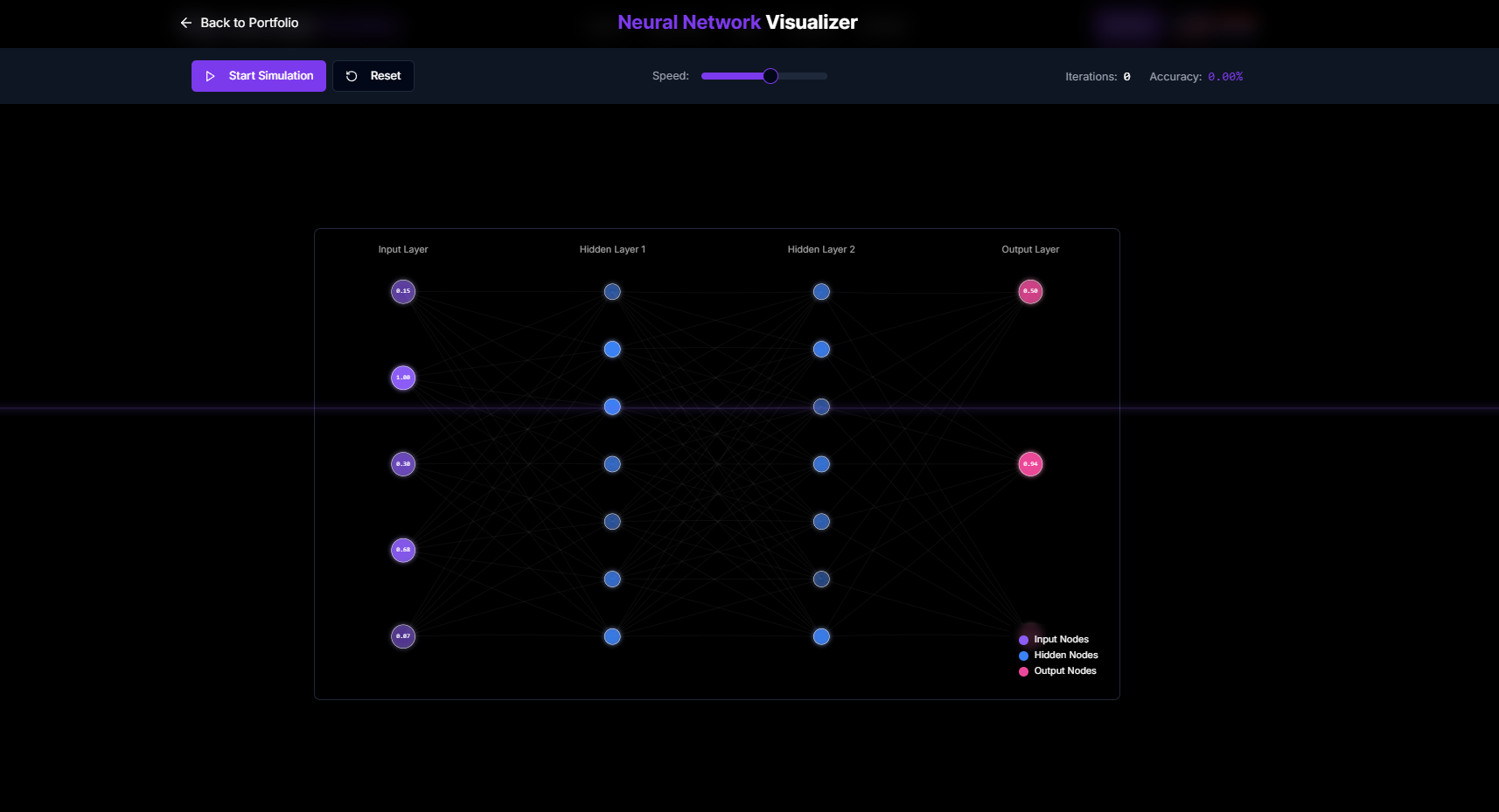Click the Input Layer label

(x=403, y=249)
